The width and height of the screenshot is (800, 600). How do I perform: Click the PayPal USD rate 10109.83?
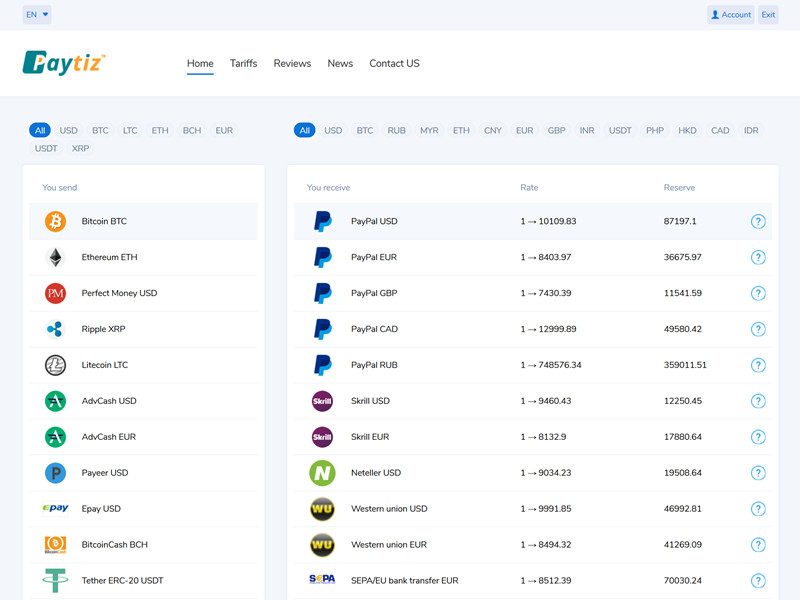(548, 221)
